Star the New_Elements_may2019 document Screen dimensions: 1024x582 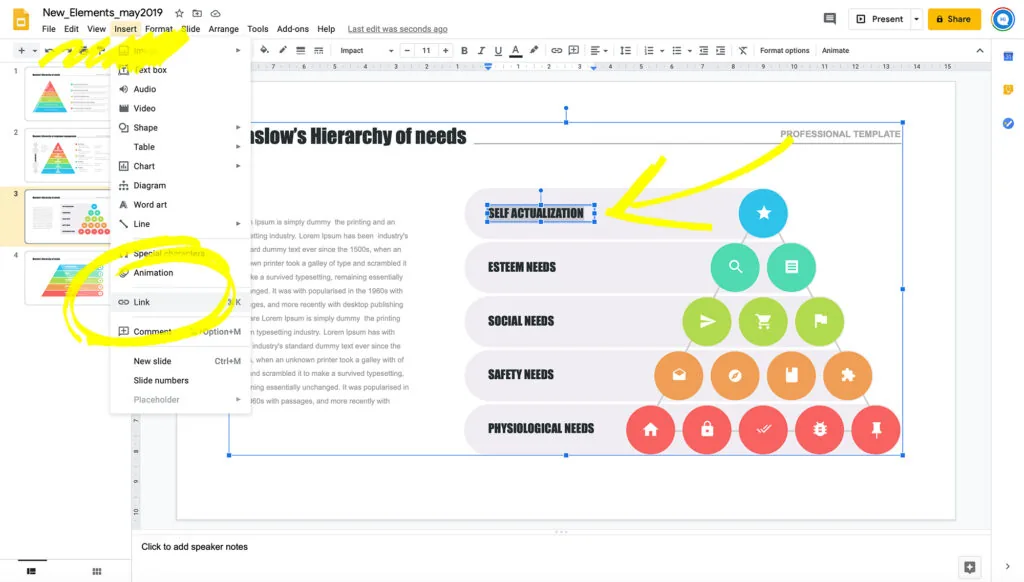(x=179, y=13)
